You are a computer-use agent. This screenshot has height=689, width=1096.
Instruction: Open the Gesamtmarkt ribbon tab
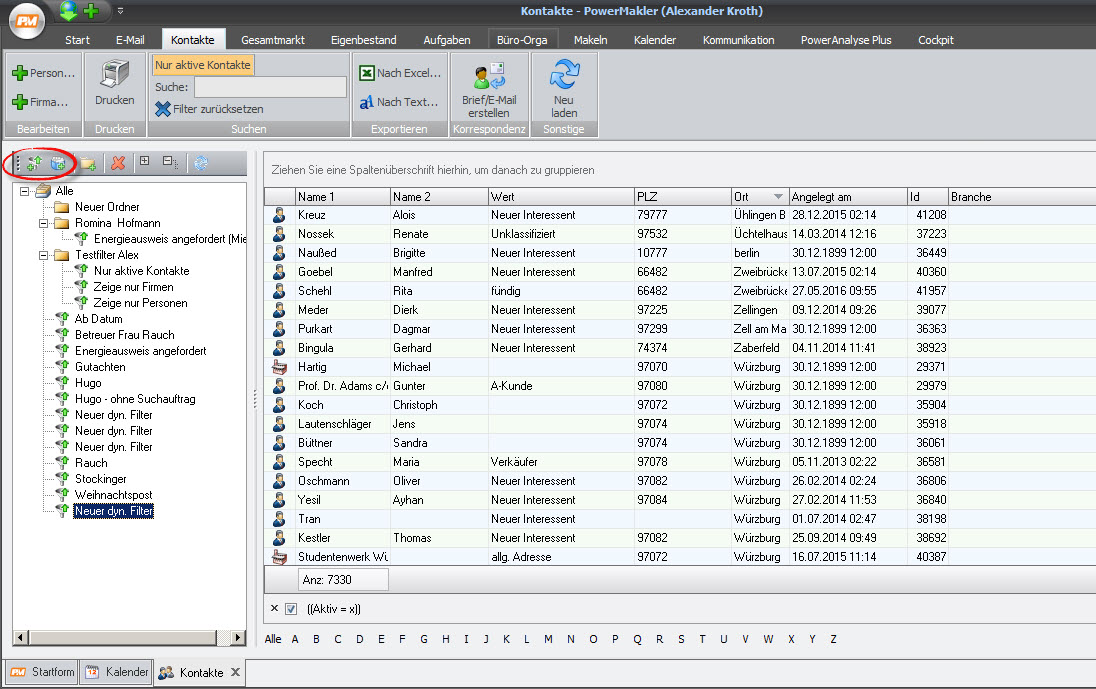[273, 40]
